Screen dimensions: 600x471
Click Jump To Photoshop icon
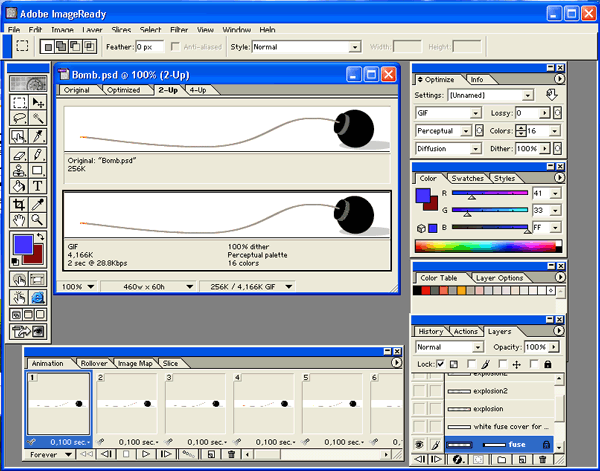[x=28, y=331]
